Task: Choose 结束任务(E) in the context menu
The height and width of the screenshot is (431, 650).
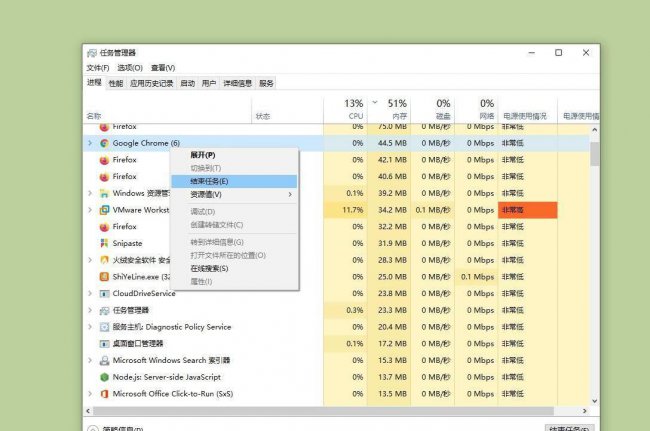Action: [x=235, y=181]
